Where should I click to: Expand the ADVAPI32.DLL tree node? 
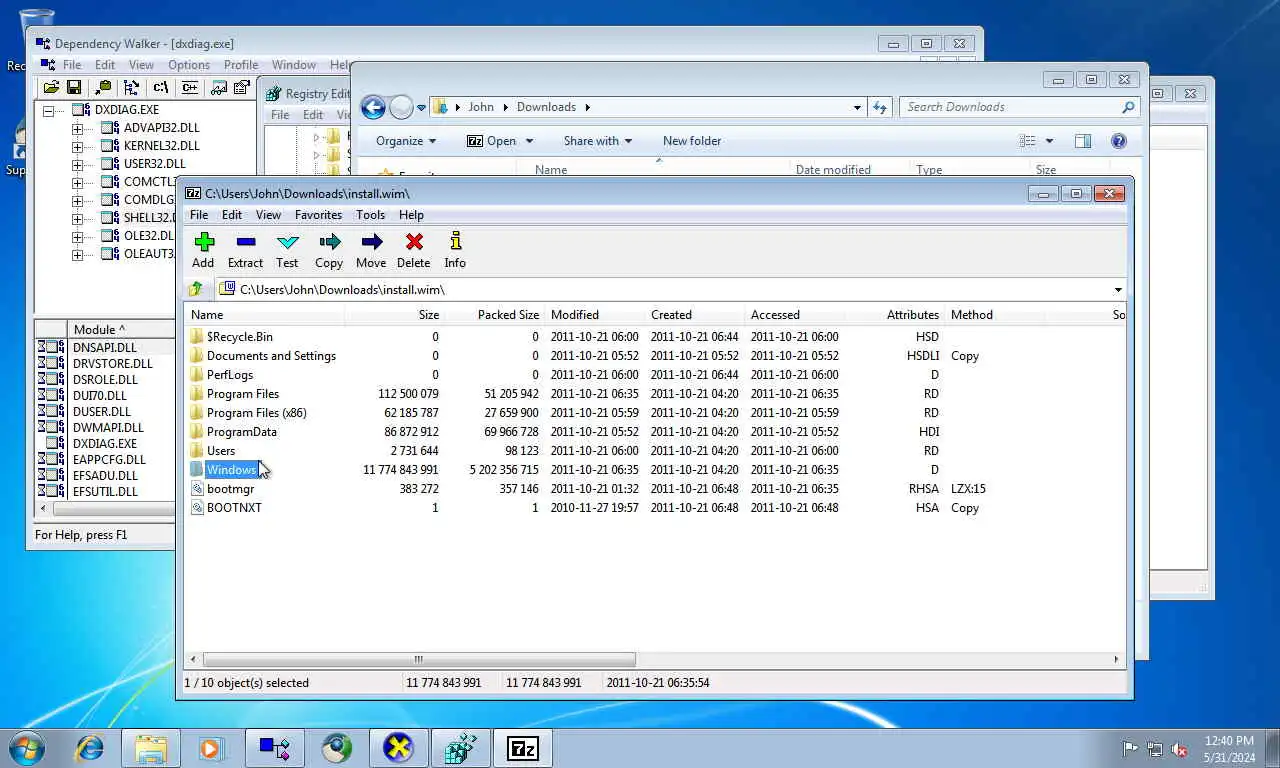(78, 128)
